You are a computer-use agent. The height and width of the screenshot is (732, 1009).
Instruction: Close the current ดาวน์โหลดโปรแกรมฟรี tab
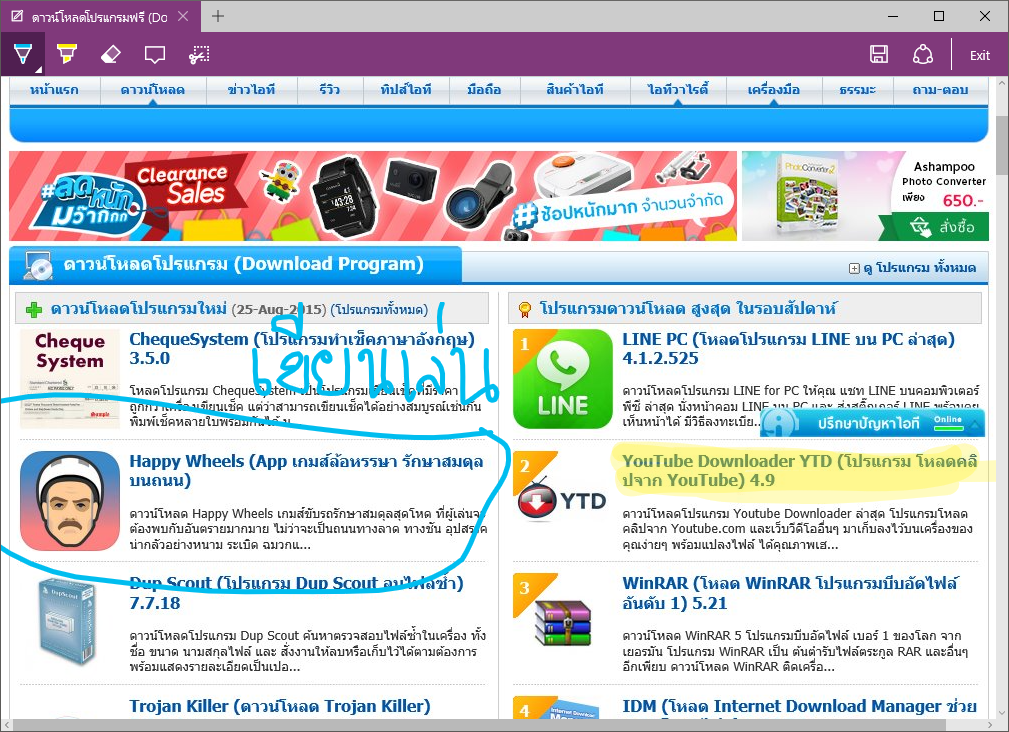point(183,16)
